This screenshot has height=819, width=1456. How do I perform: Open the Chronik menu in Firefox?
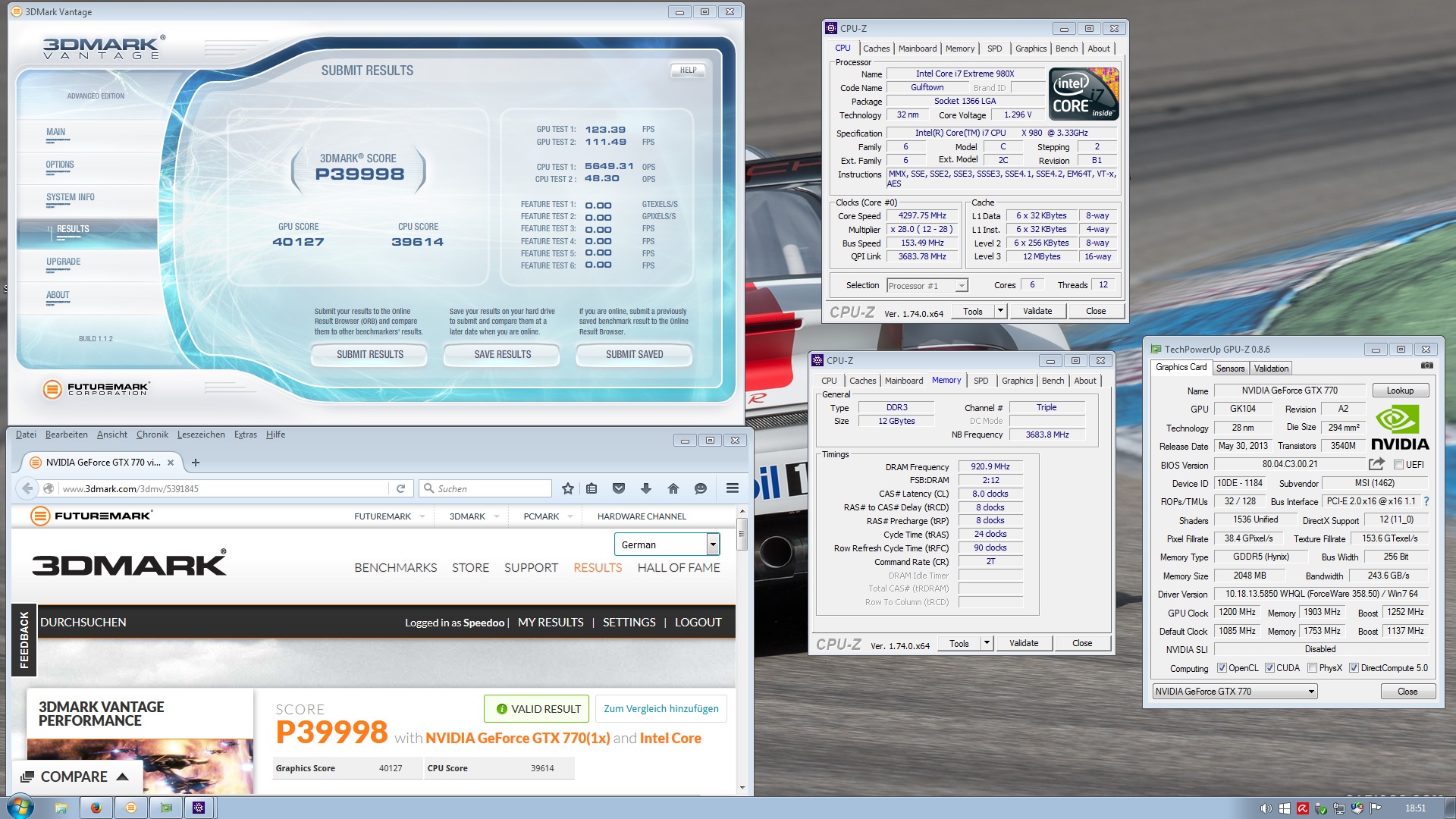[x=152, y=435]
